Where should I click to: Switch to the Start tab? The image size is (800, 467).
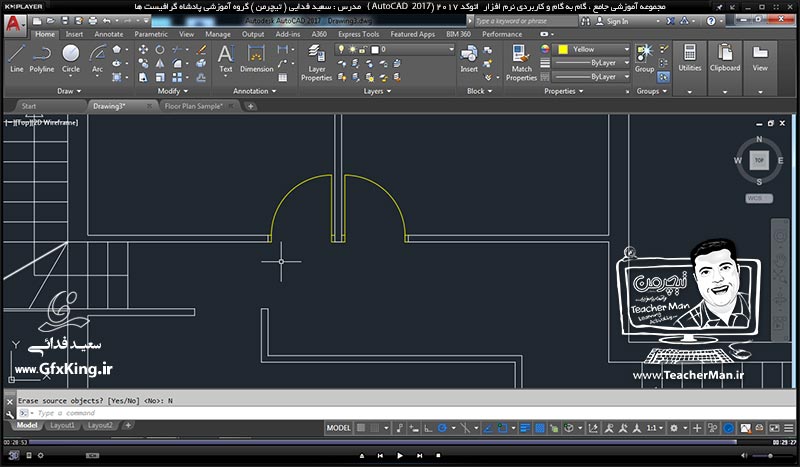[29, 106]
